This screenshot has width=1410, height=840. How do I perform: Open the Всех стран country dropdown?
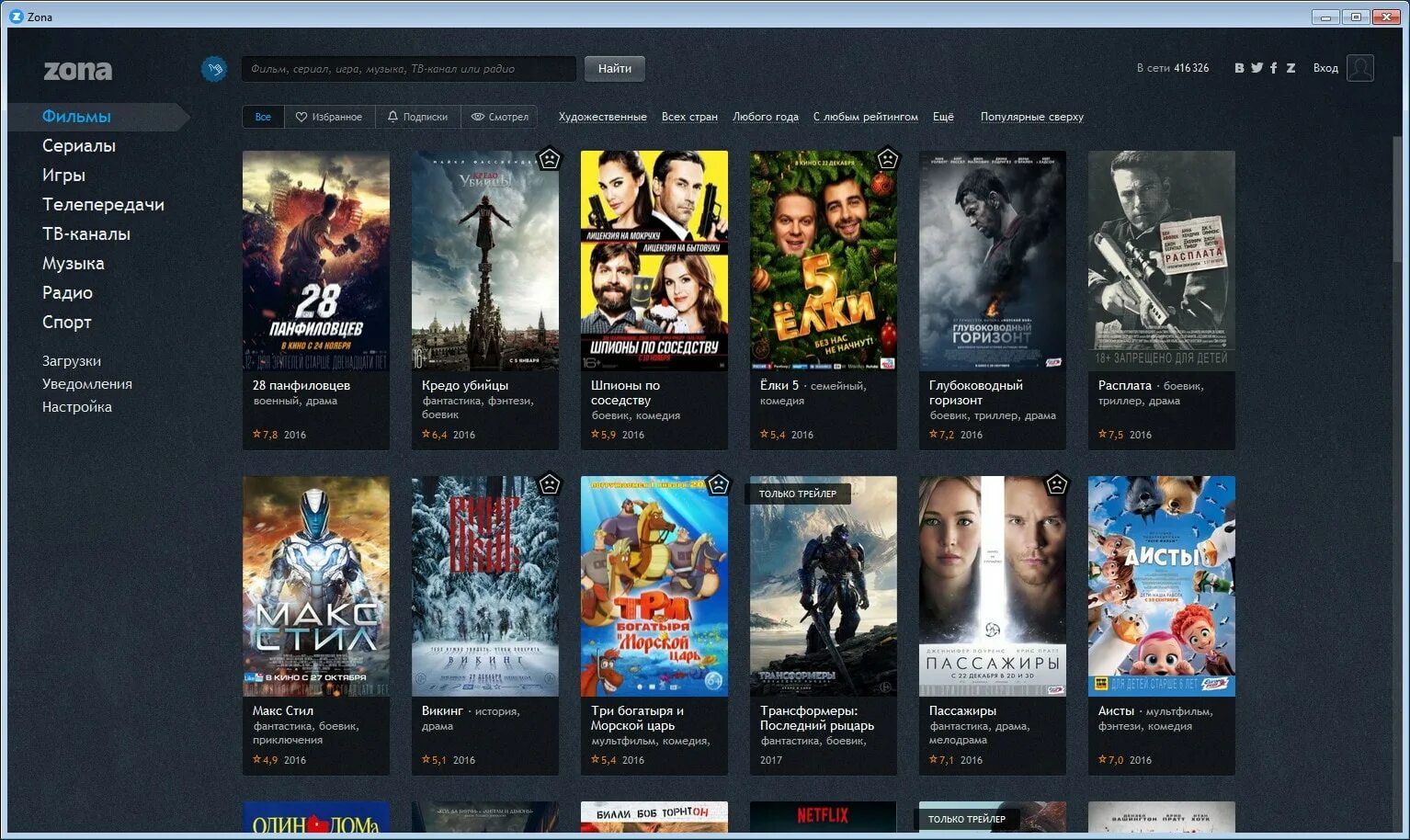coord(689,117)
